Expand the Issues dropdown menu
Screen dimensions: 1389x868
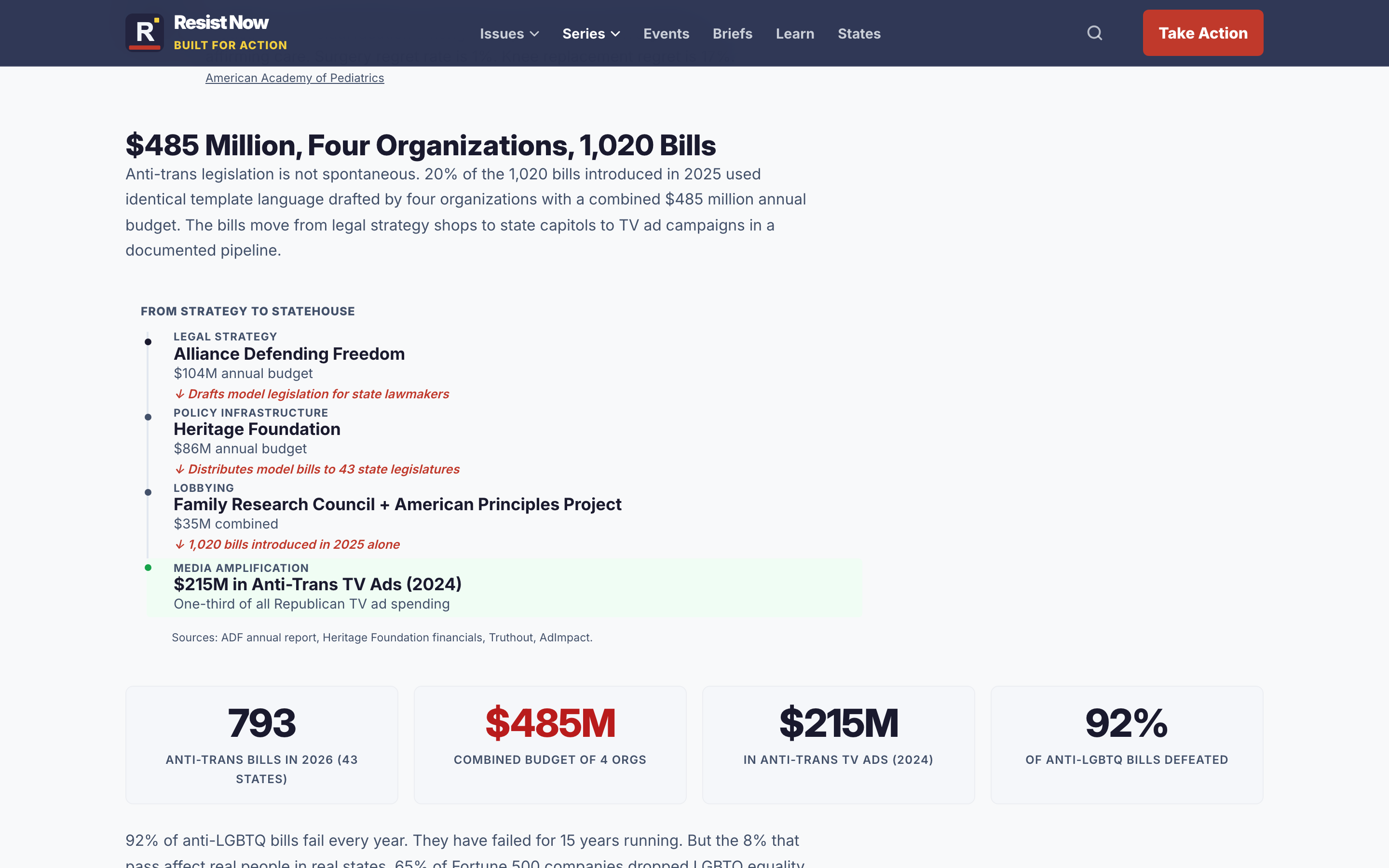[509, 34]
